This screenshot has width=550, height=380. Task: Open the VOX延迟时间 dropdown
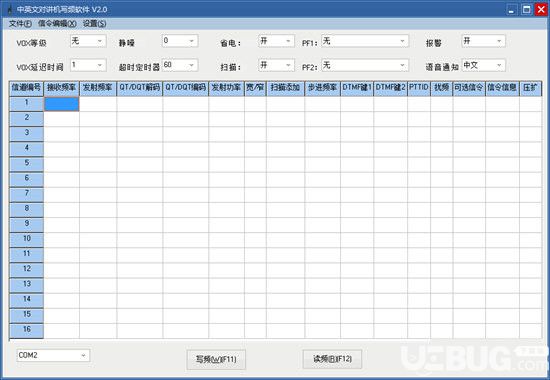[x=88, y=65]
